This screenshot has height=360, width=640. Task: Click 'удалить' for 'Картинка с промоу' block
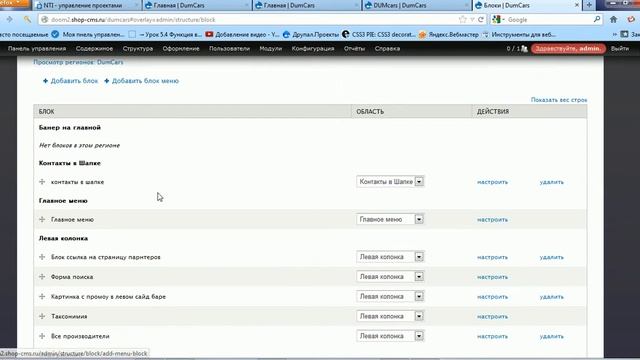point(551,297)
